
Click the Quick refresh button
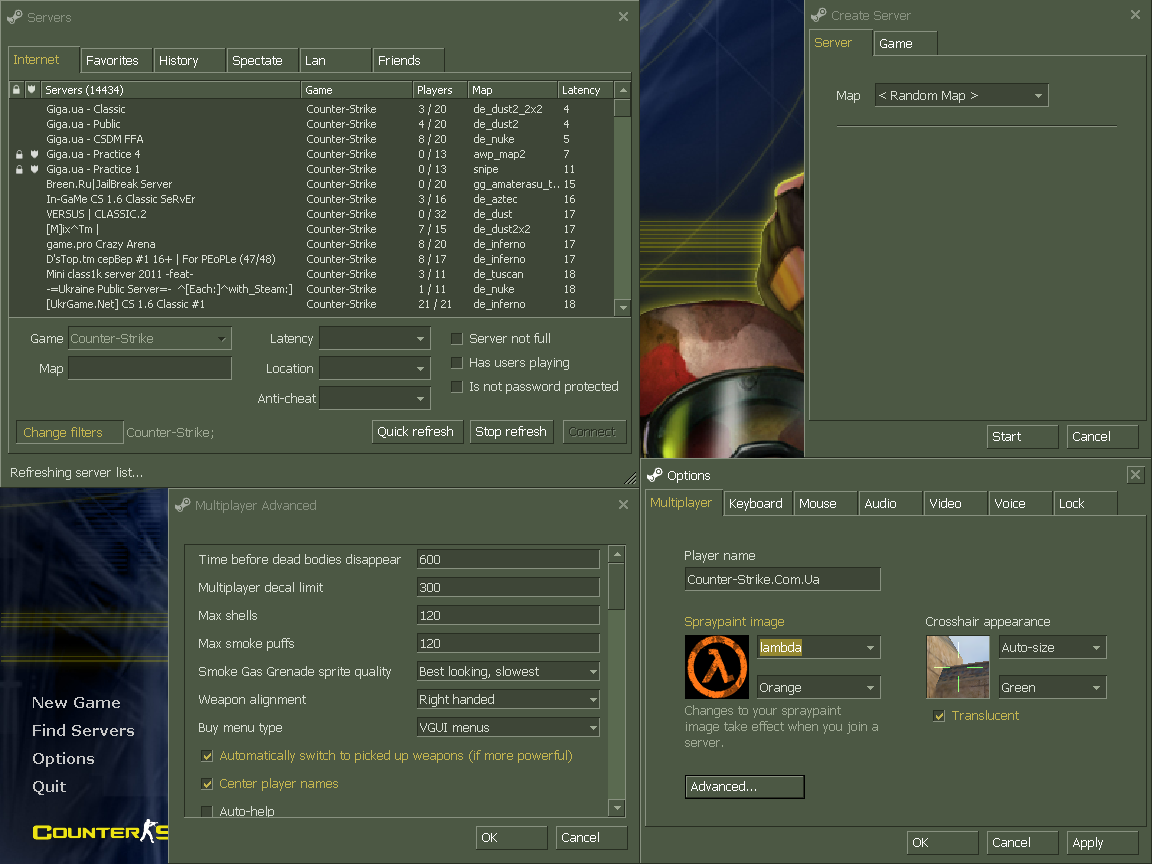(x=418, y=432)
